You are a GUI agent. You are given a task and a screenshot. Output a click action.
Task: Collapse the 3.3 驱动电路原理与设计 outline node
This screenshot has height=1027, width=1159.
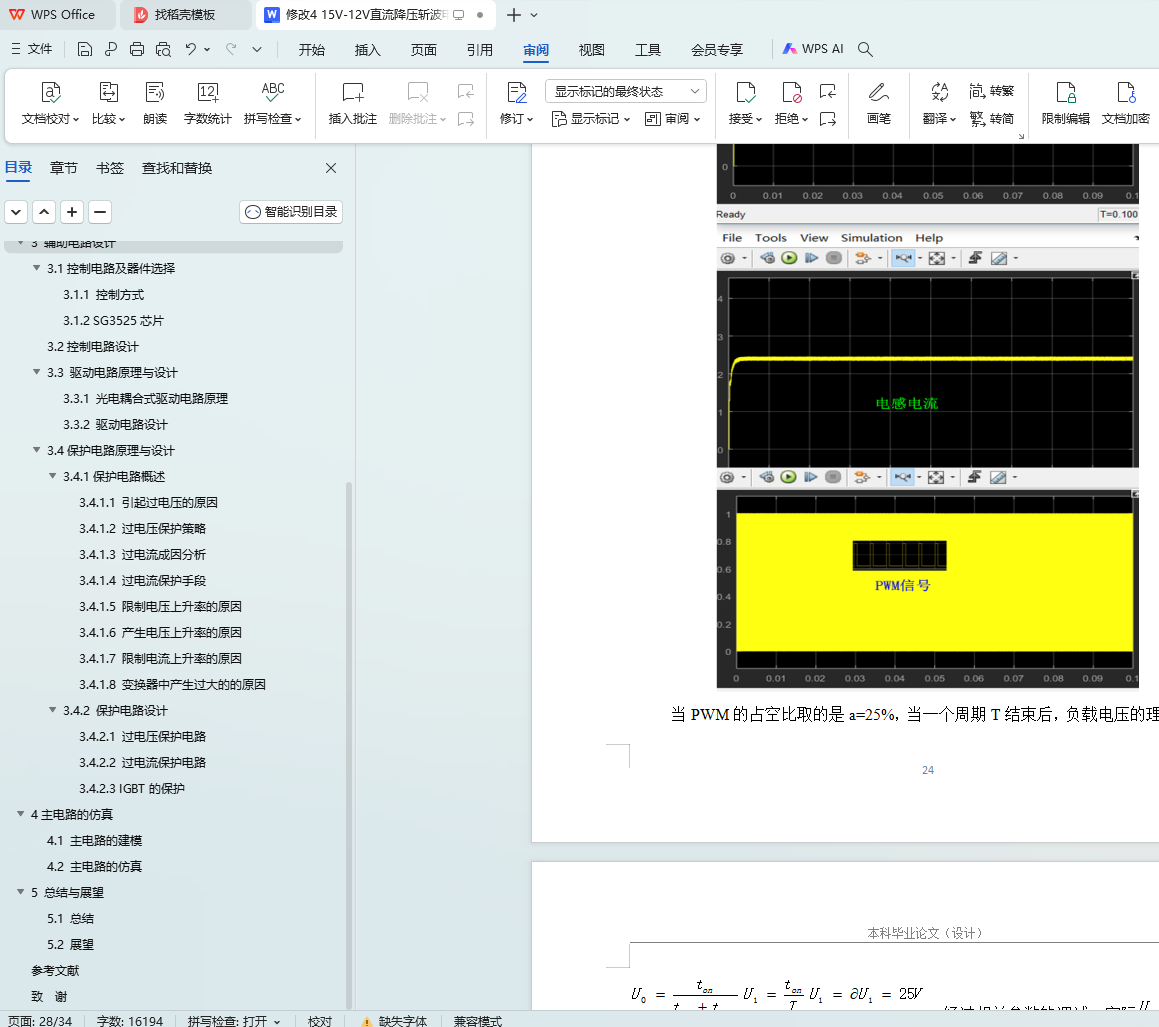pos(36,372)
